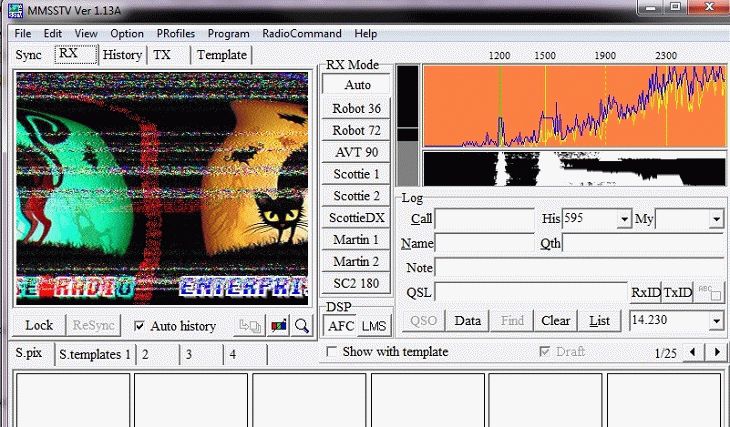Select SC2 180 RX mode
The image size is (730, 427).
357,284
